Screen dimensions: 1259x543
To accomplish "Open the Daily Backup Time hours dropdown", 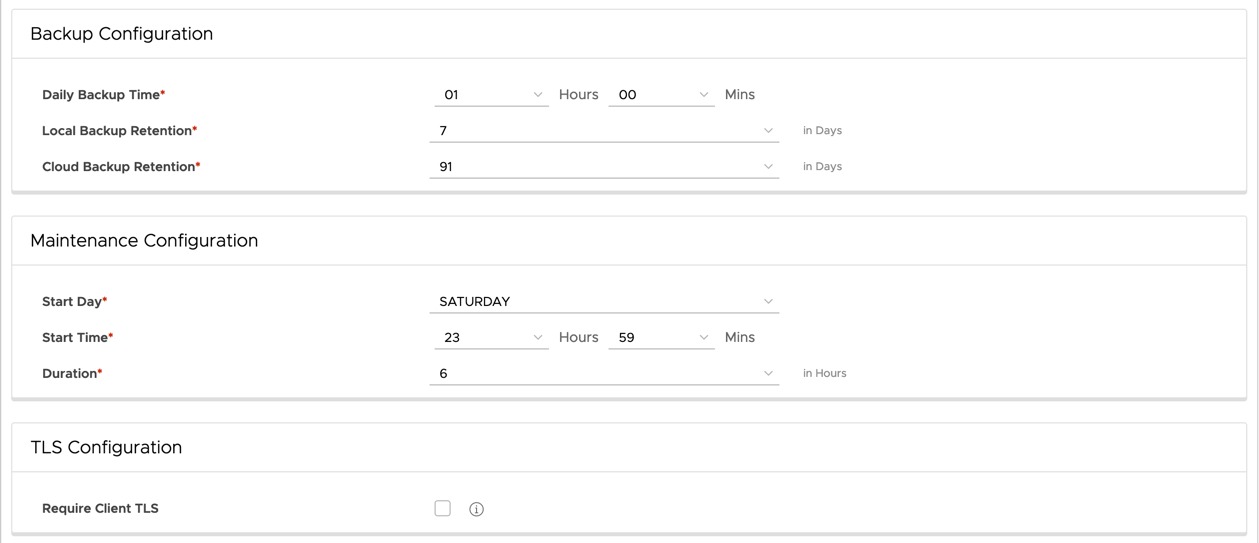I will pos(491,95).
